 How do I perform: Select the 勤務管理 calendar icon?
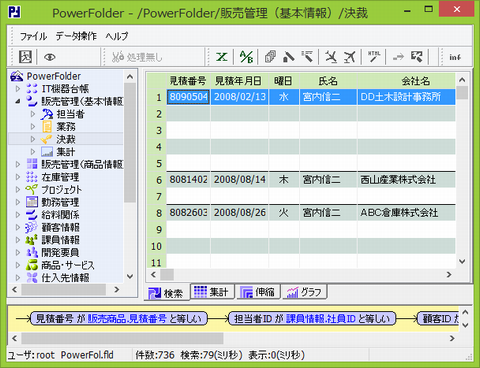coord(32,202)
